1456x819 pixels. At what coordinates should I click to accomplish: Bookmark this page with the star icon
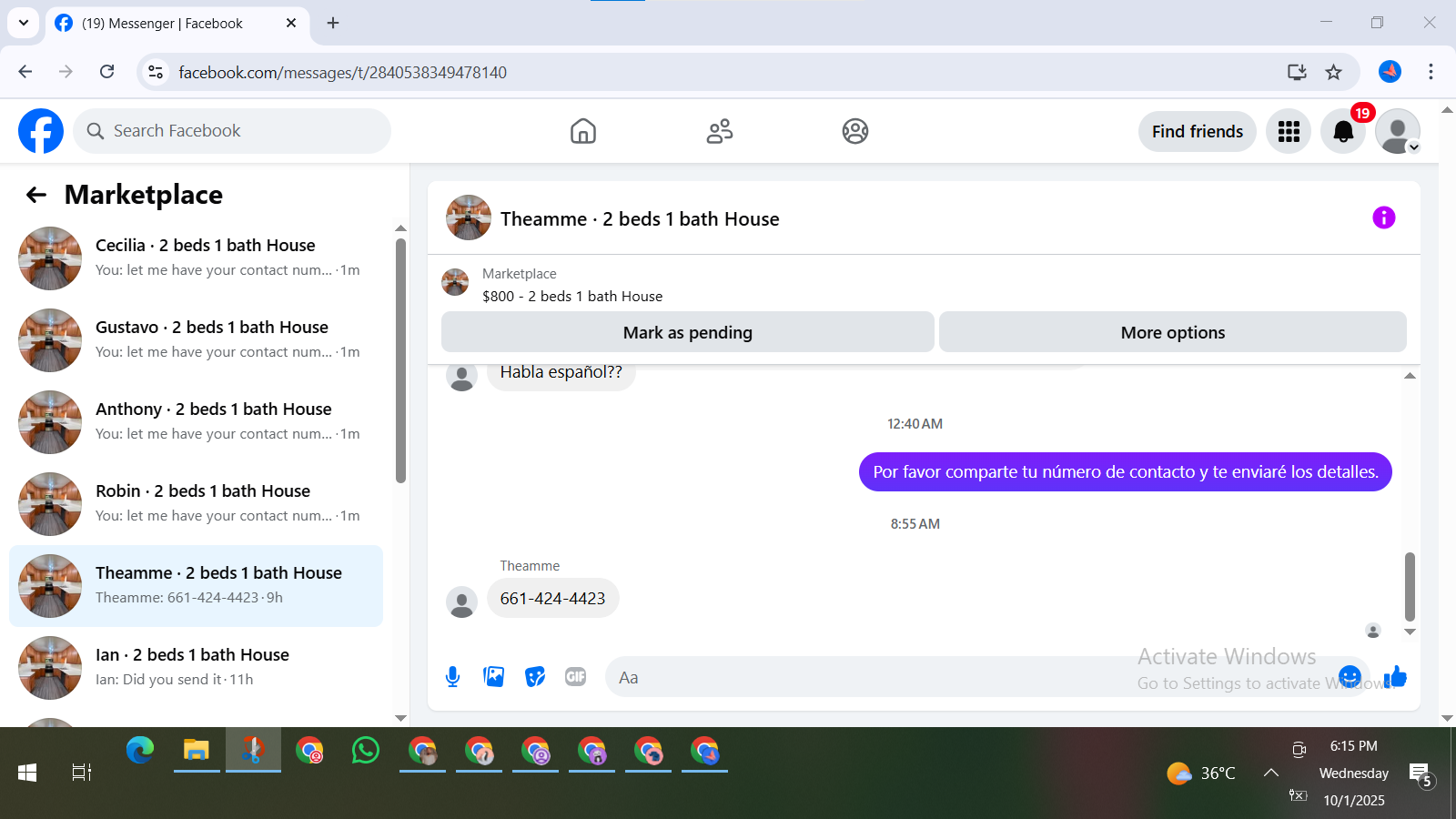pyautogui.click(x=1334, y=72)
